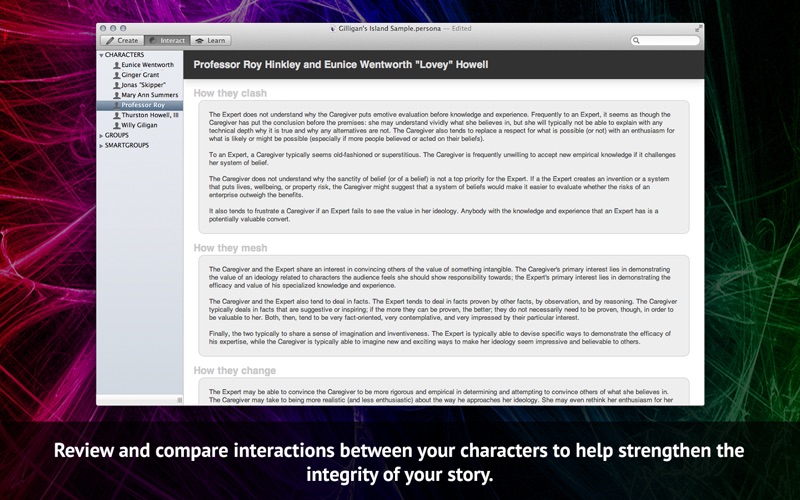
Task: Click the search field in the toolbar
Action: [x=665, y=40]
